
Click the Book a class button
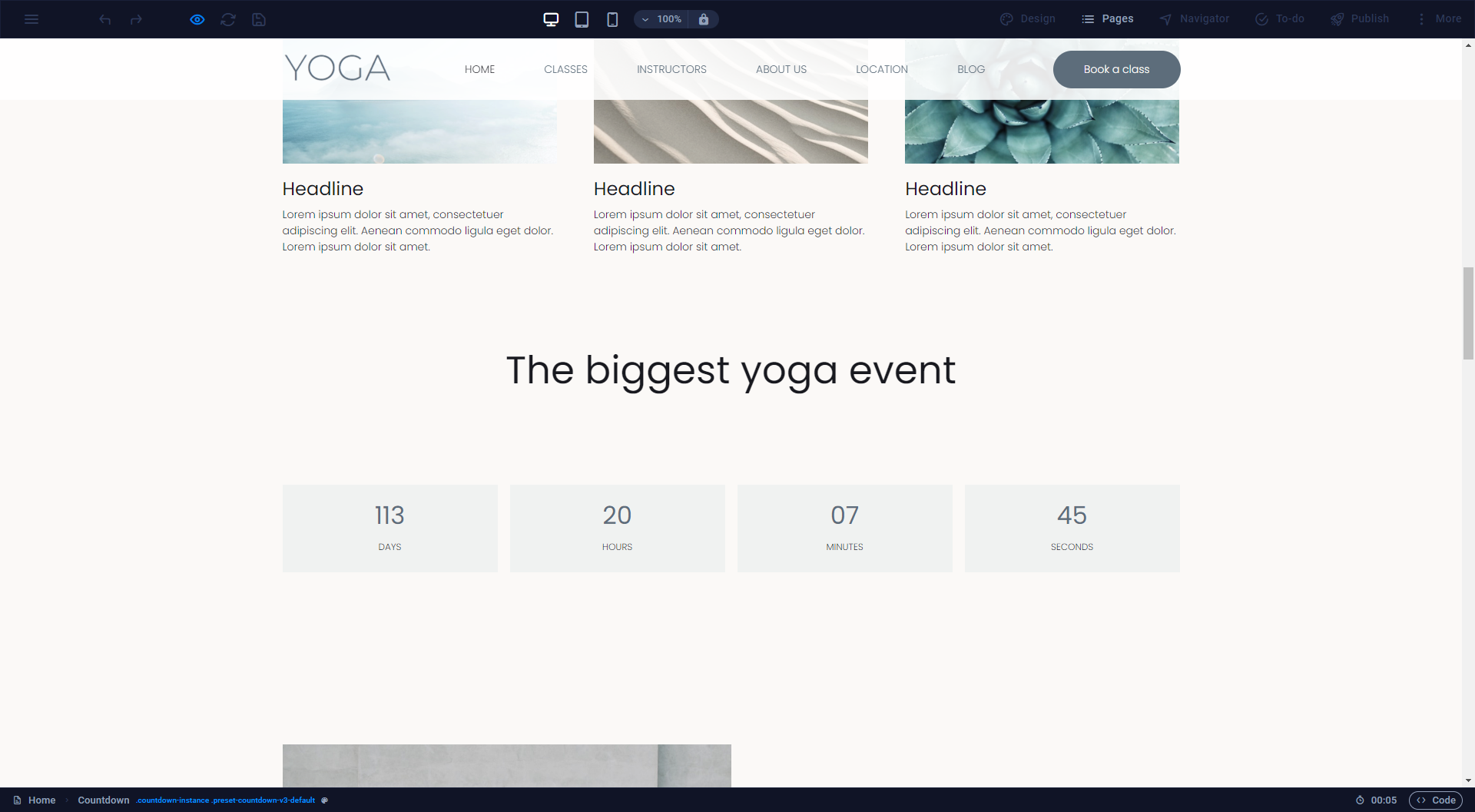point(1116,69)
